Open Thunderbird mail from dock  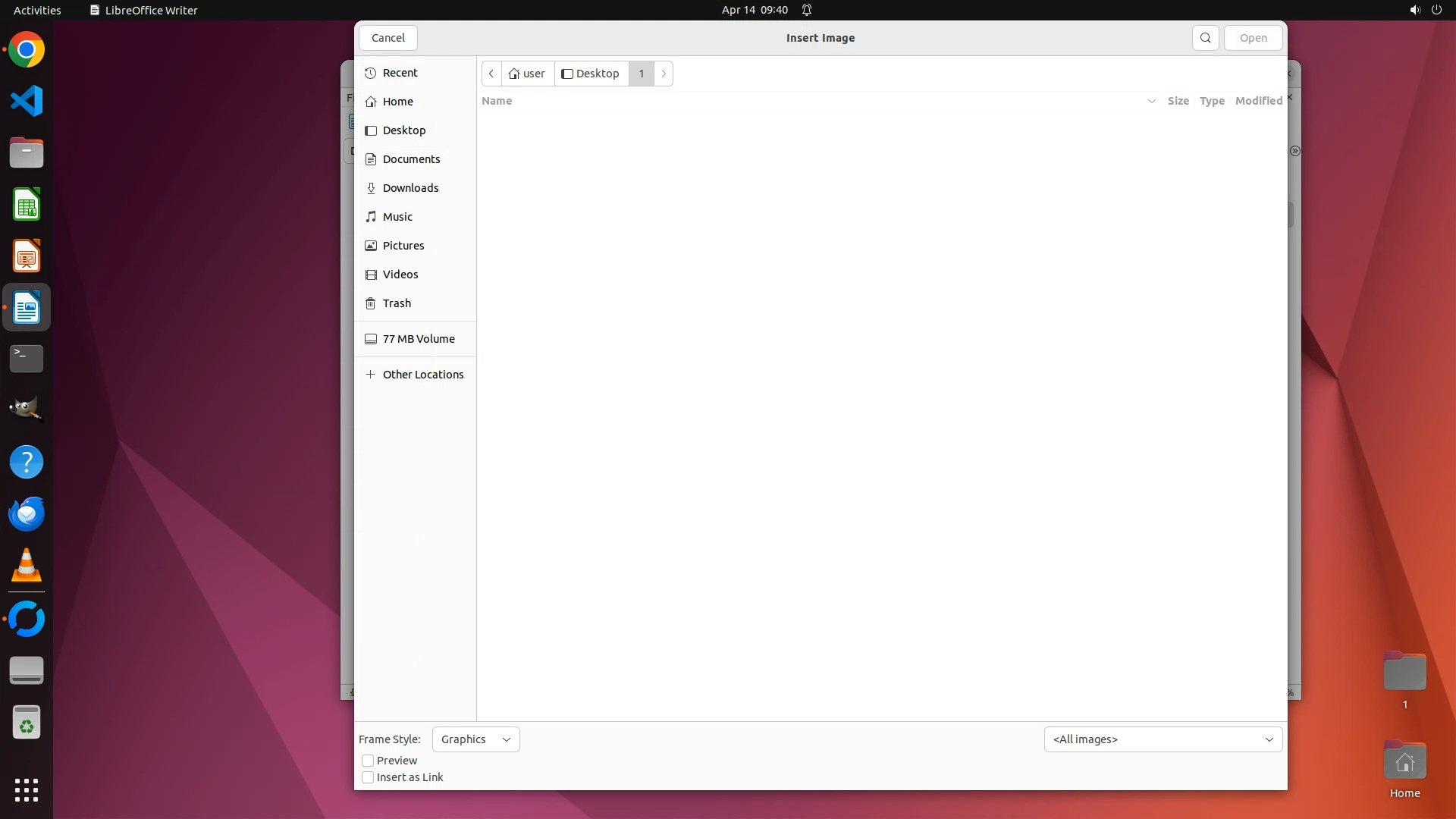(x=27, y=514)
